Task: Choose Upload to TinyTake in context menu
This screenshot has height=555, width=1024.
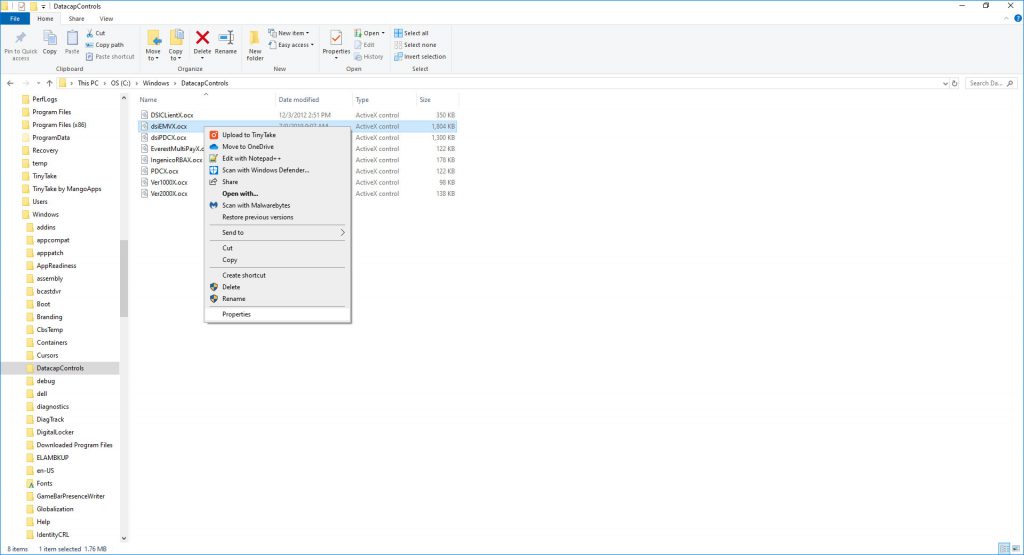Action: [x=278, y=135]
